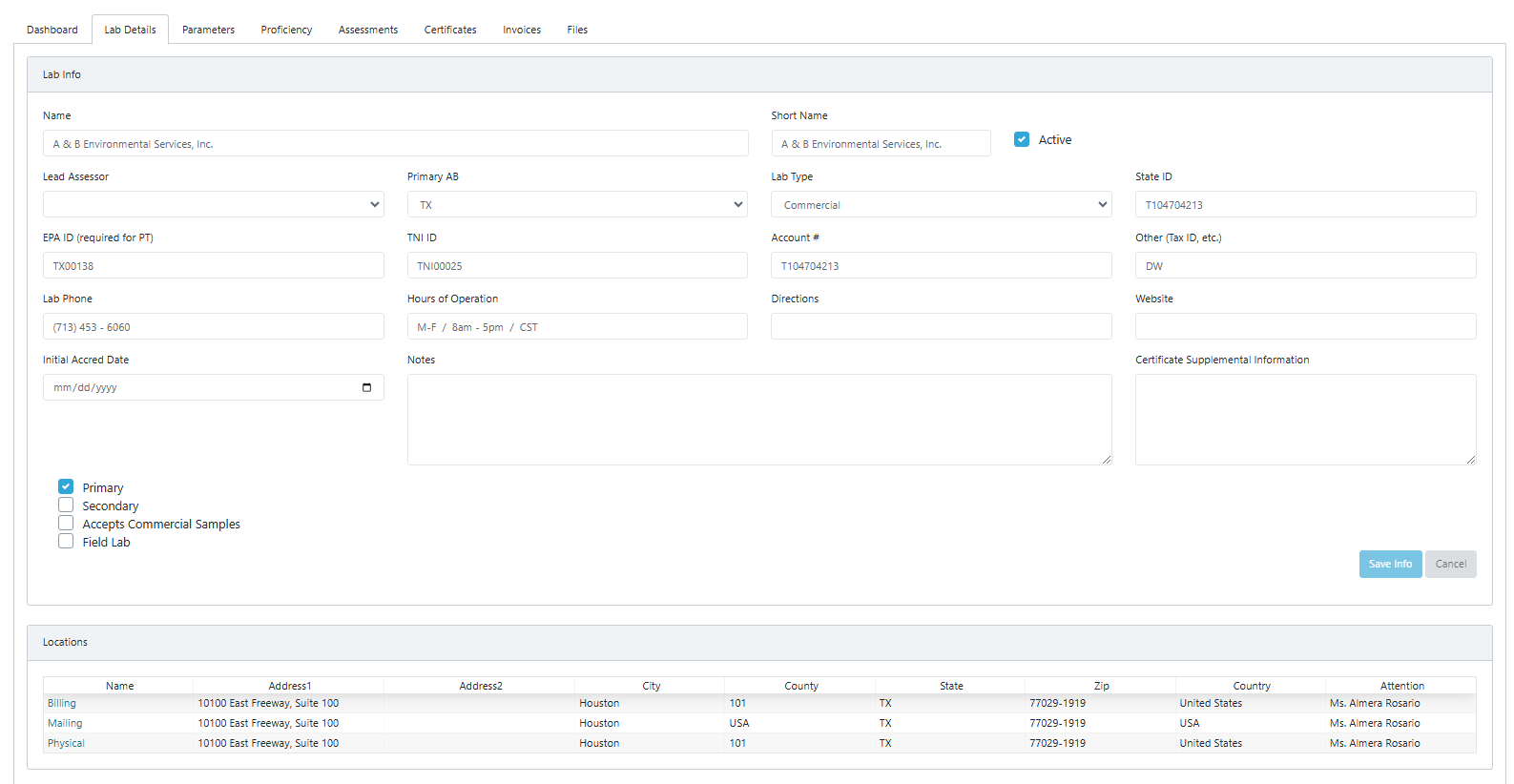Click the Other (Tax ID, etc.) field

click(x=1306, y=265)
